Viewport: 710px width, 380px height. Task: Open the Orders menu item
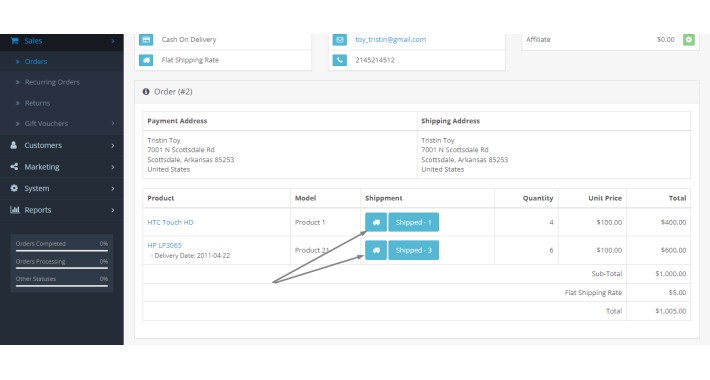(36, 62)
